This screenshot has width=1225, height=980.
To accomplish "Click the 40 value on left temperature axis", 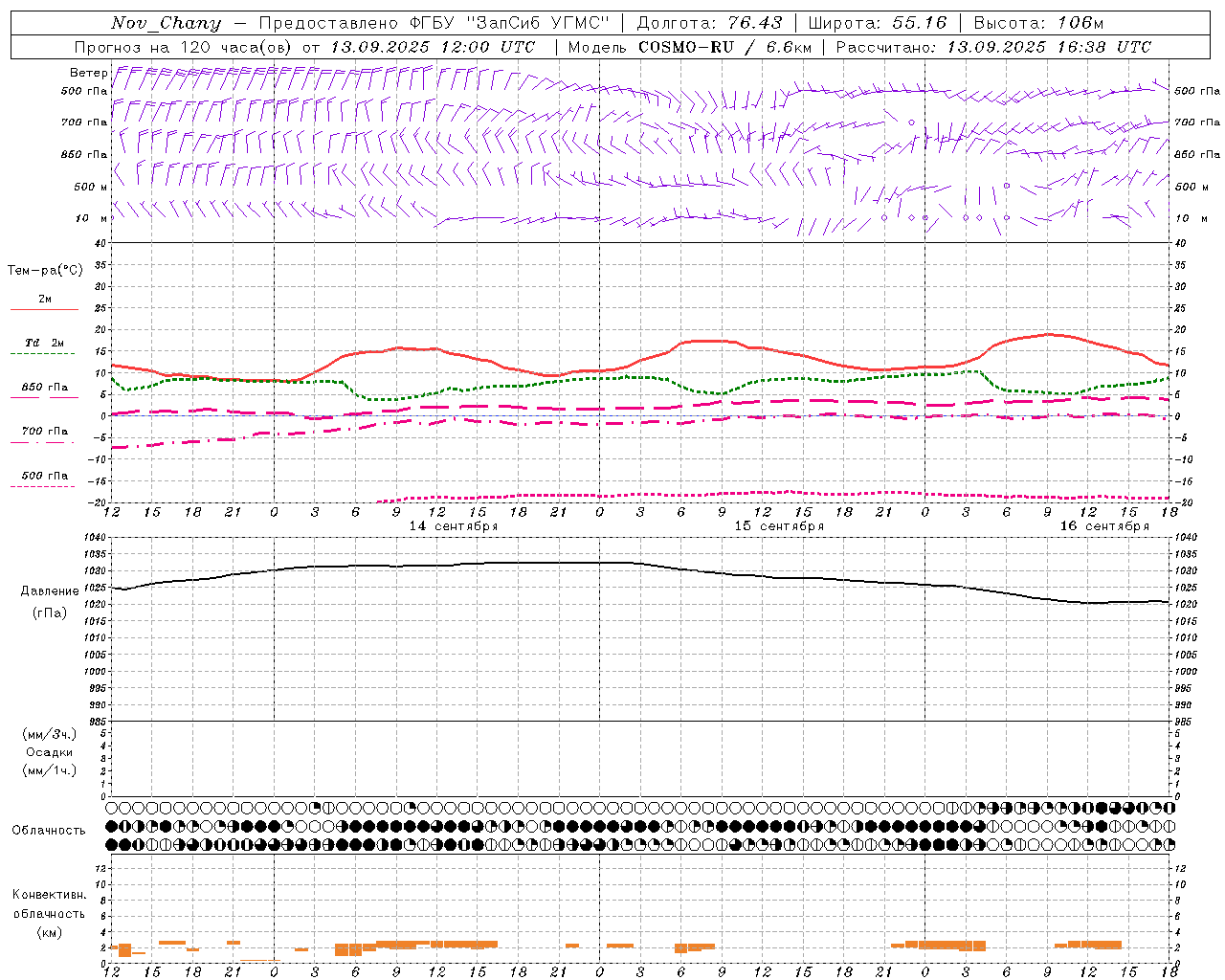I will coord(101,243).
